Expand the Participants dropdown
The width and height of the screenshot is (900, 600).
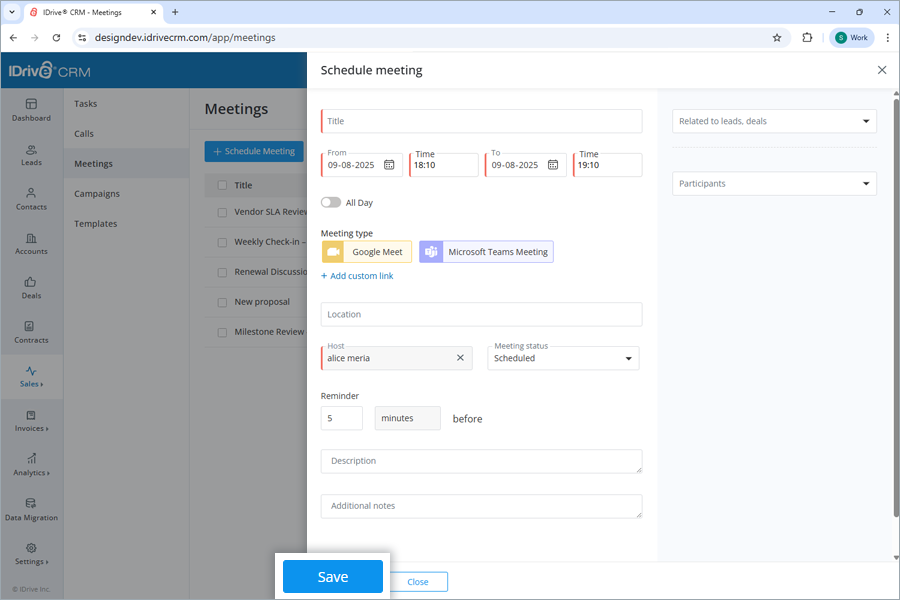tap(774, 183)
